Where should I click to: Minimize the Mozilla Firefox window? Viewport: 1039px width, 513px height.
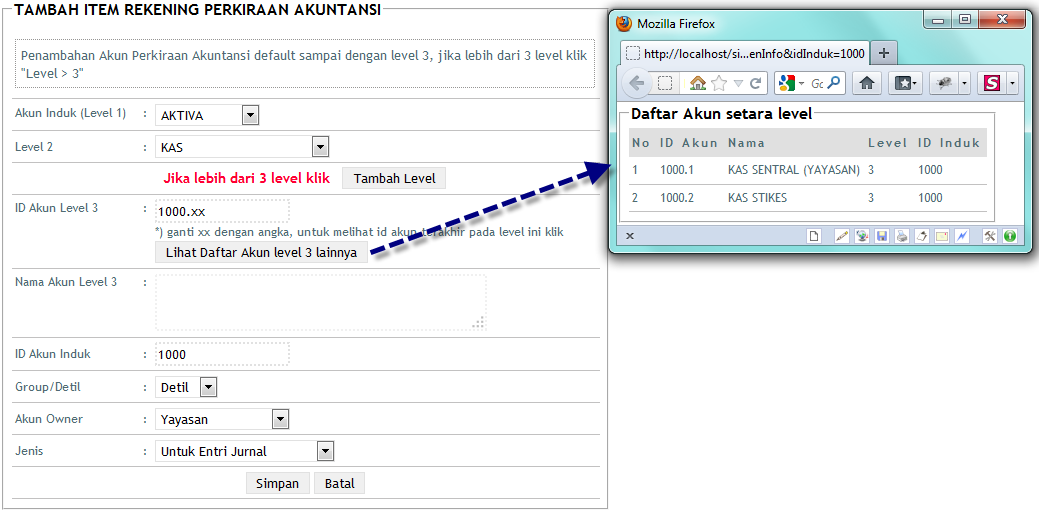click(938, 20)
